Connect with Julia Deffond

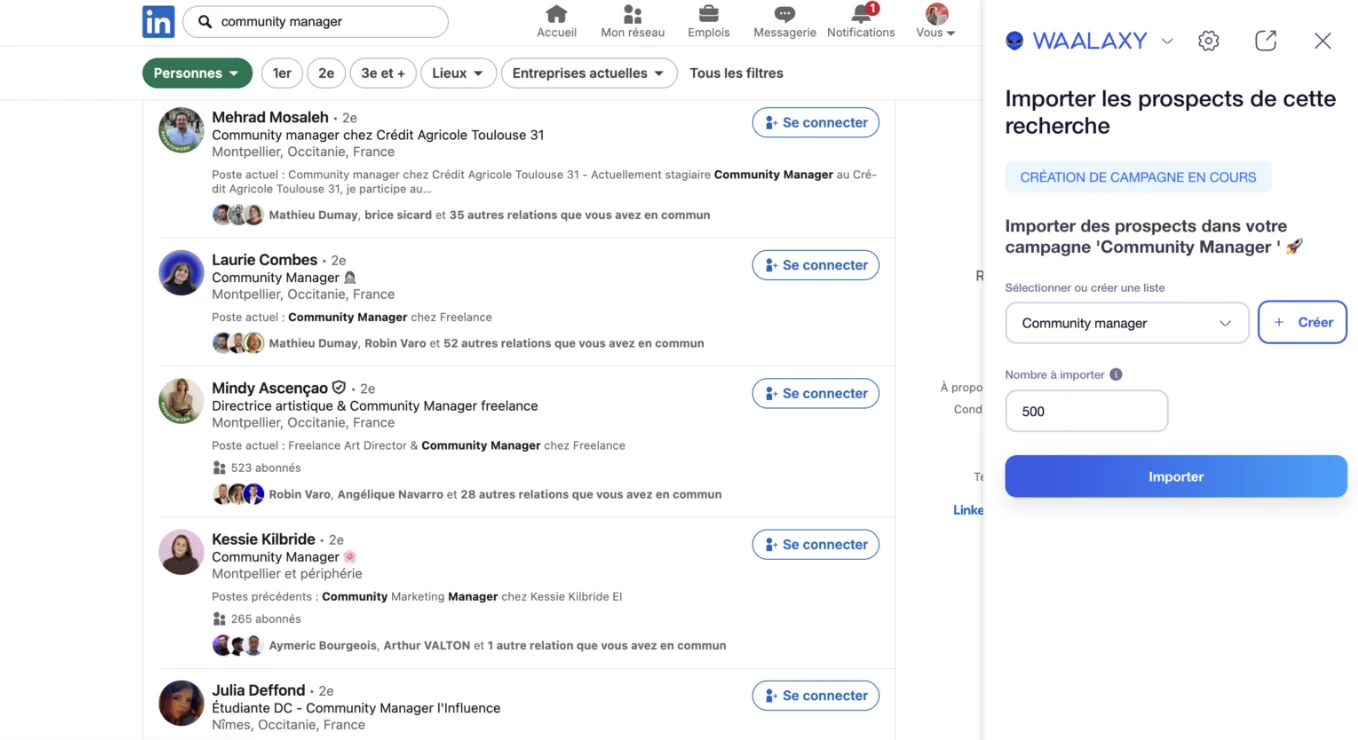point(816,696)
